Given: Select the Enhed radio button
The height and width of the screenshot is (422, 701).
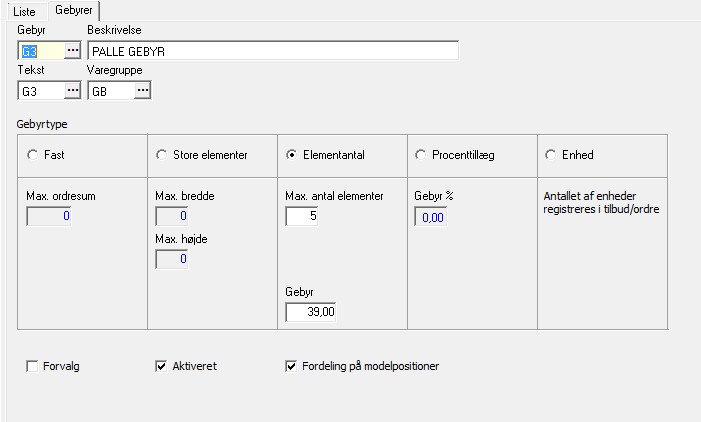Looking at the screenshot, I should [x=550, y=155].
